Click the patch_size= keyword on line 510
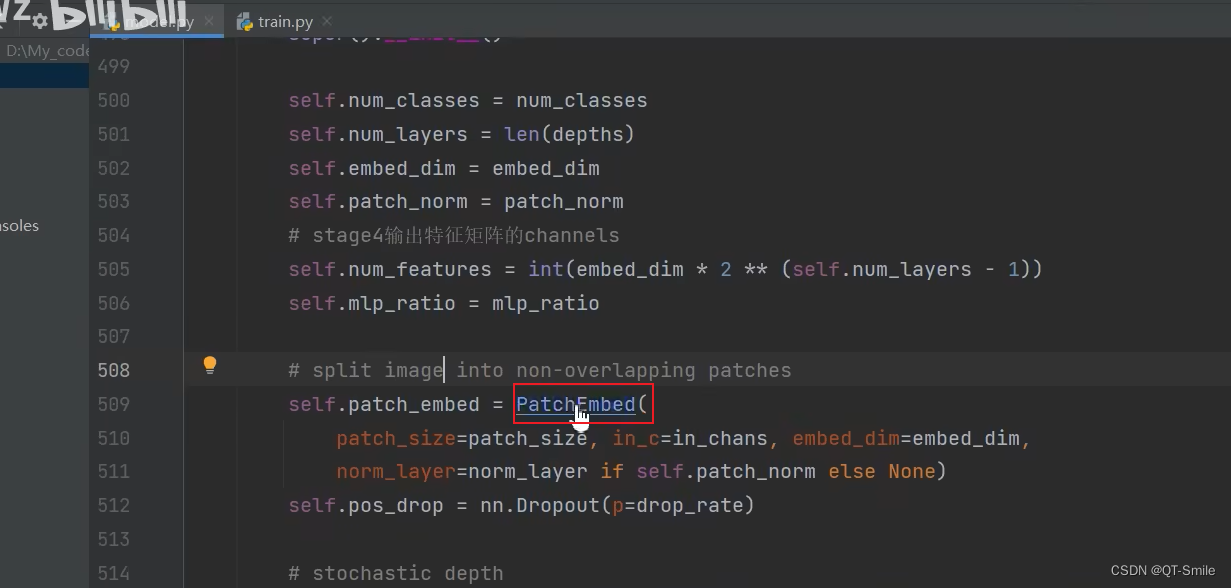The height and width of the screenshot is (588, 1231). (402, 438)
